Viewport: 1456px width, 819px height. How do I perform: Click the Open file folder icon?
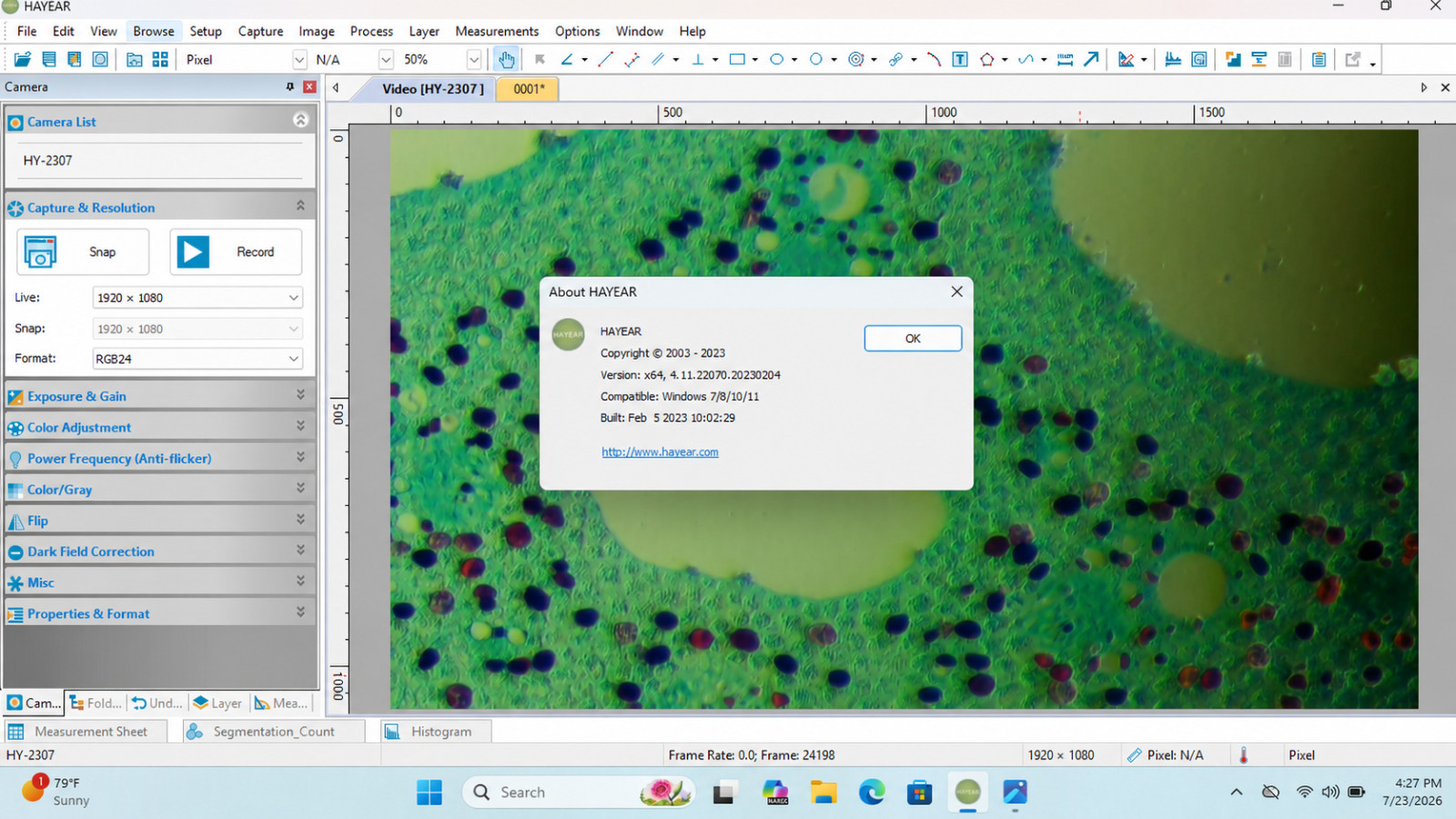[x=23, y=59]
